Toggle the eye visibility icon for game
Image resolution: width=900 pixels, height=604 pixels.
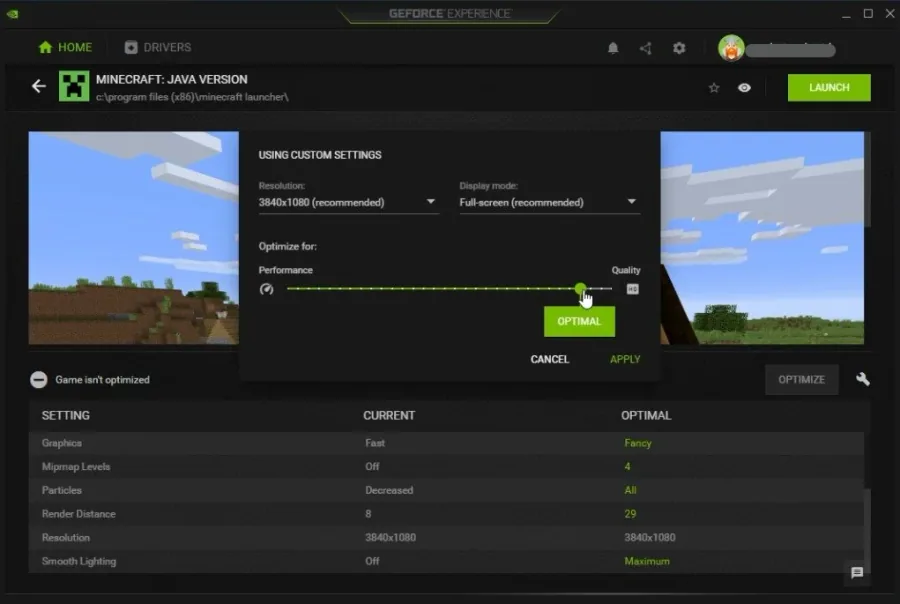click(744, 88)
